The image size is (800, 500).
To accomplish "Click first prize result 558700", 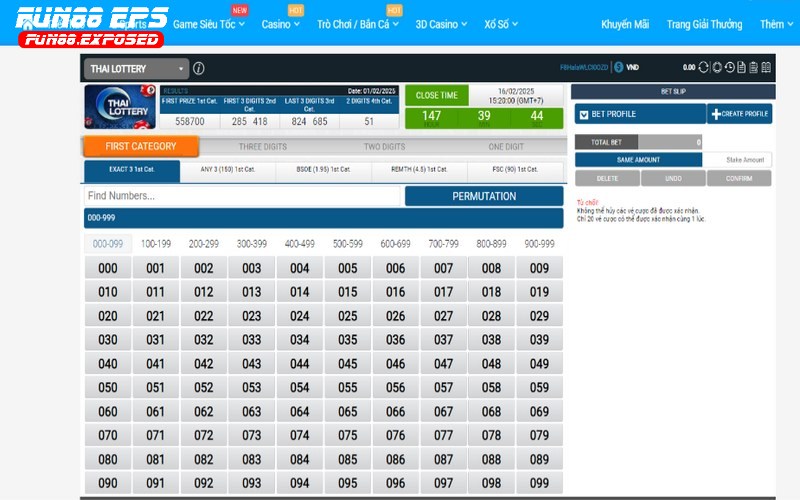I will click(x=190, y=121).
